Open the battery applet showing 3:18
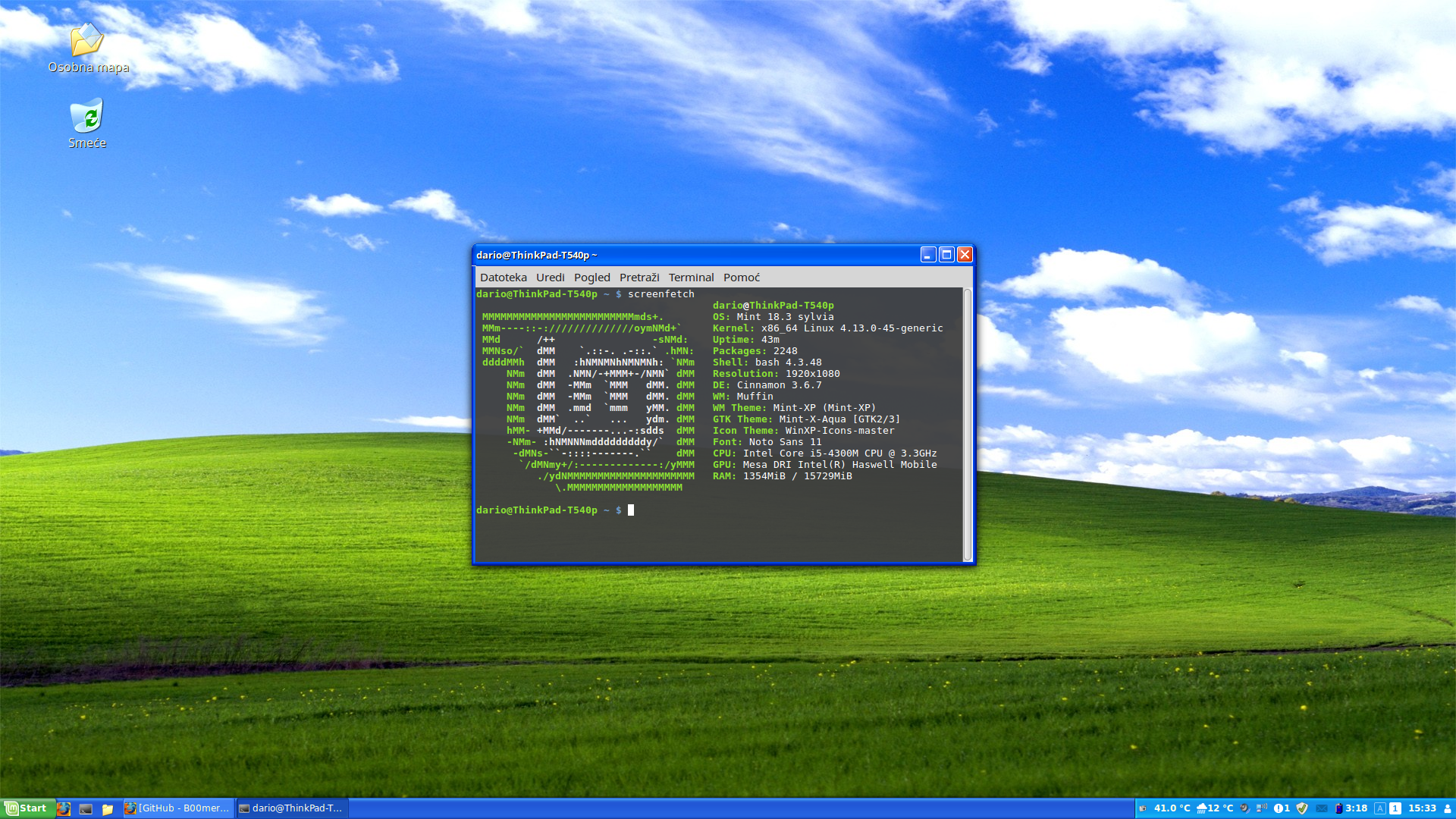 click(x=1351, y=808)
